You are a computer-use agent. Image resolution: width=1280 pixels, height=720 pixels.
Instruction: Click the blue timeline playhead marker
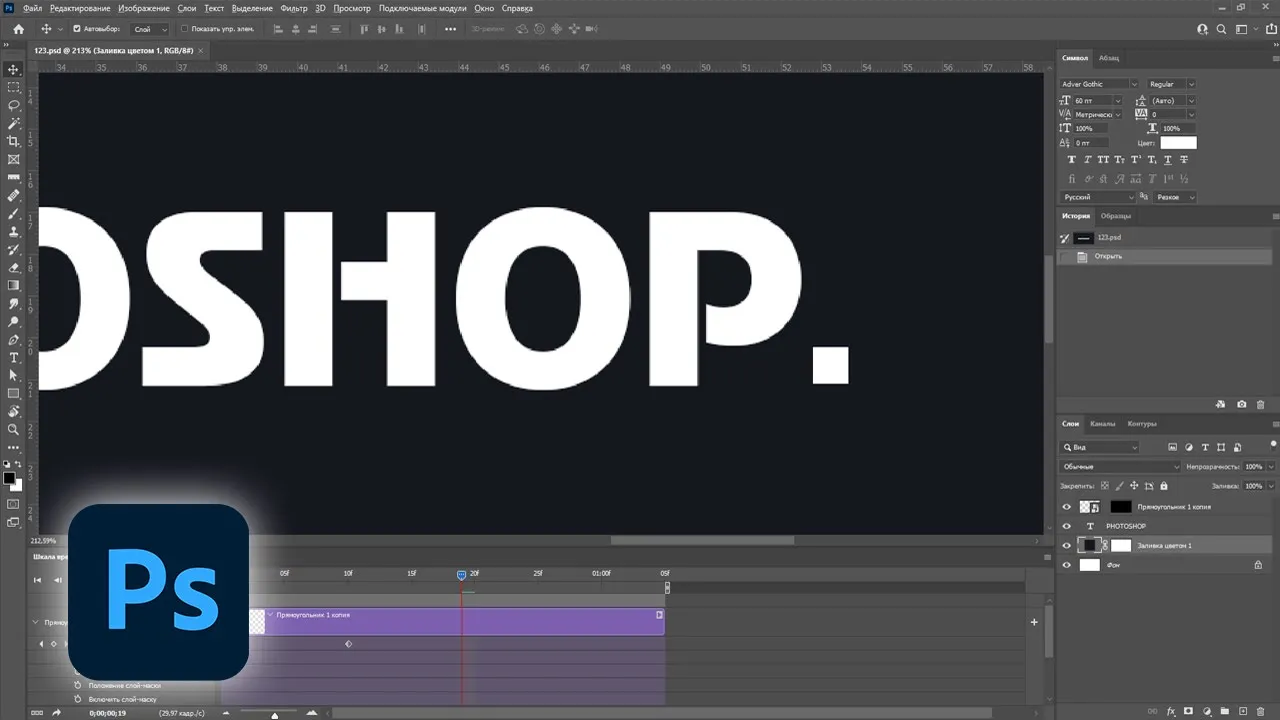tap(462, 575)
